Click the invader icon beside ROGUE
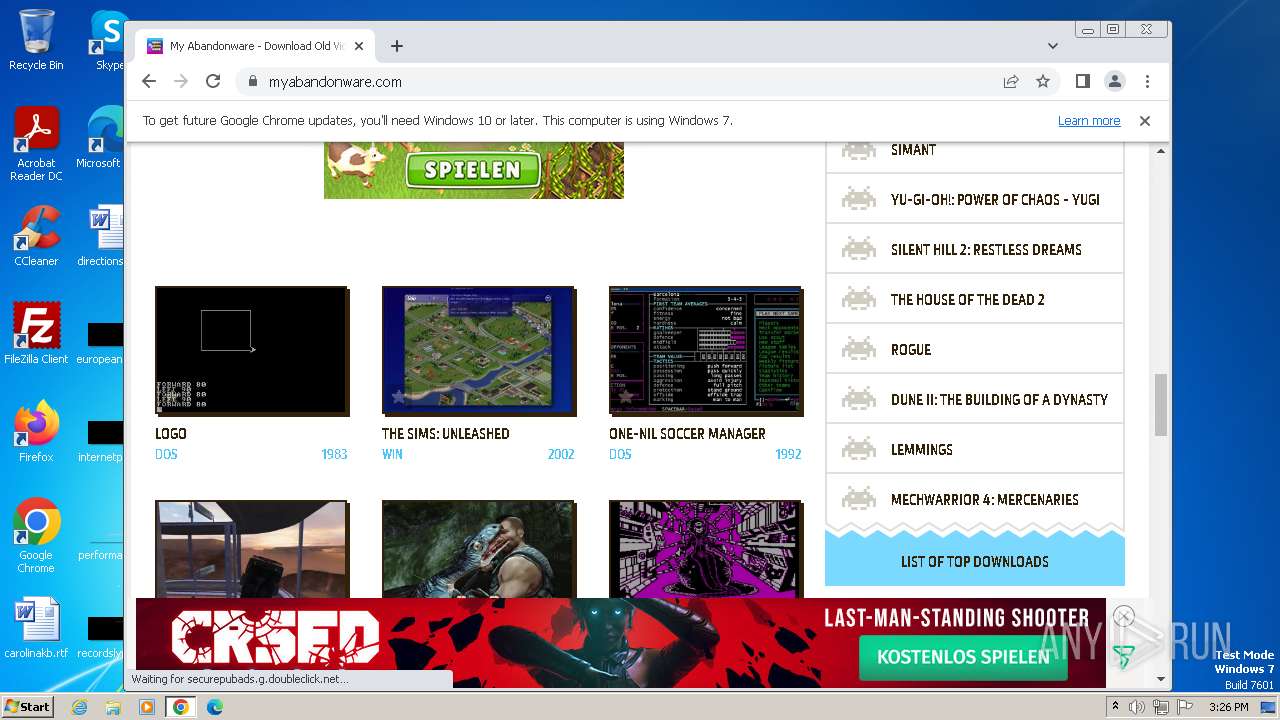The width and height of the screenshot is (1280, 720). click(x=858, y=349)
